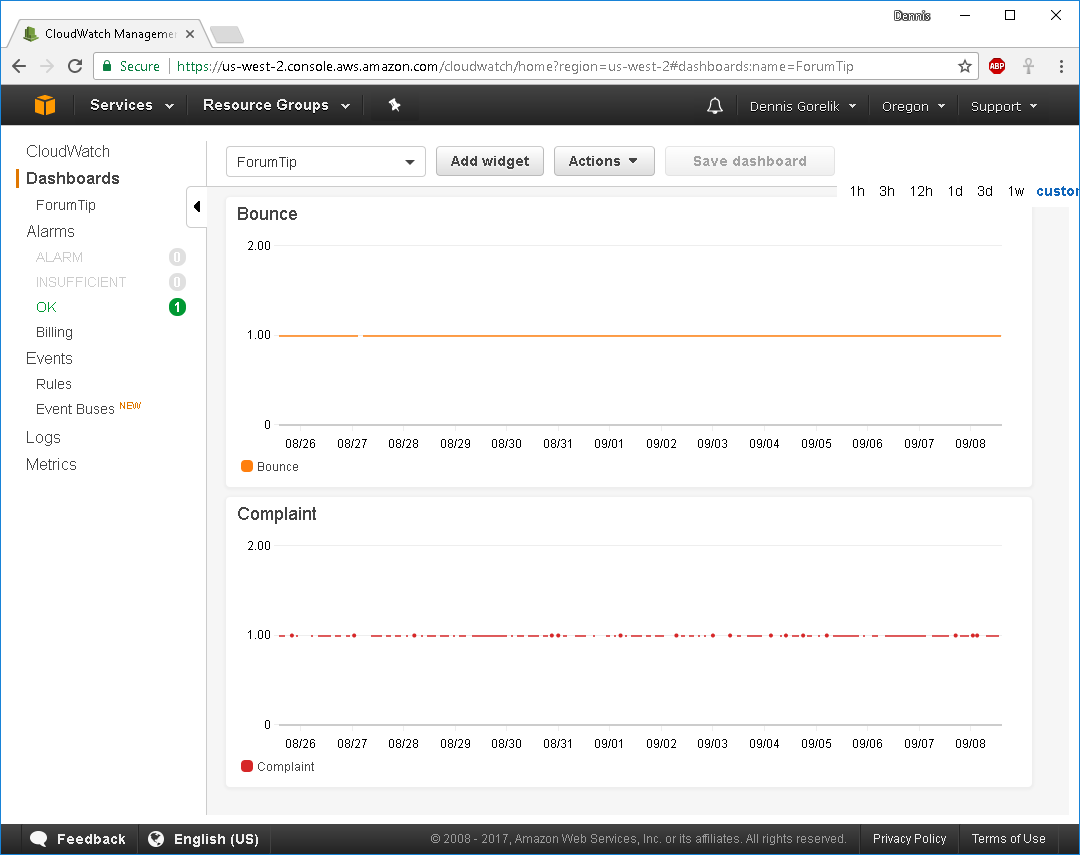Click the globe language icon
Image resolution: width=1080 pixels, height=855 pixels.
click(156, 838)
